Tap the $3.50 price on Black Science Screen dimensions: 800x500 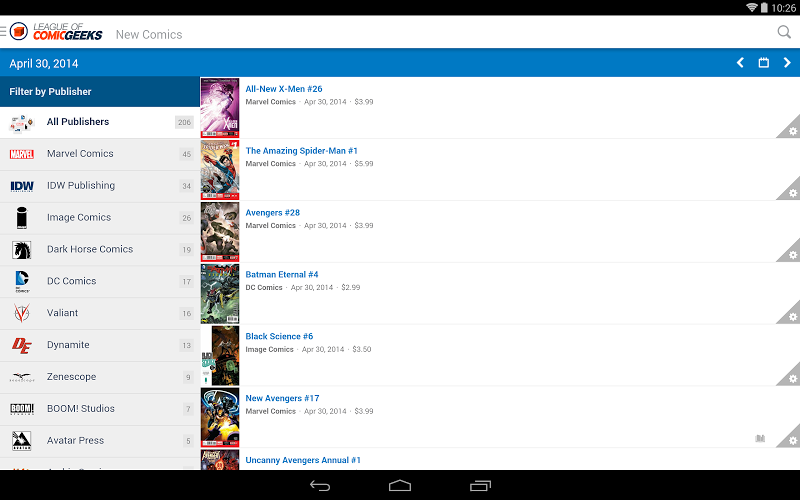(362, 349)
